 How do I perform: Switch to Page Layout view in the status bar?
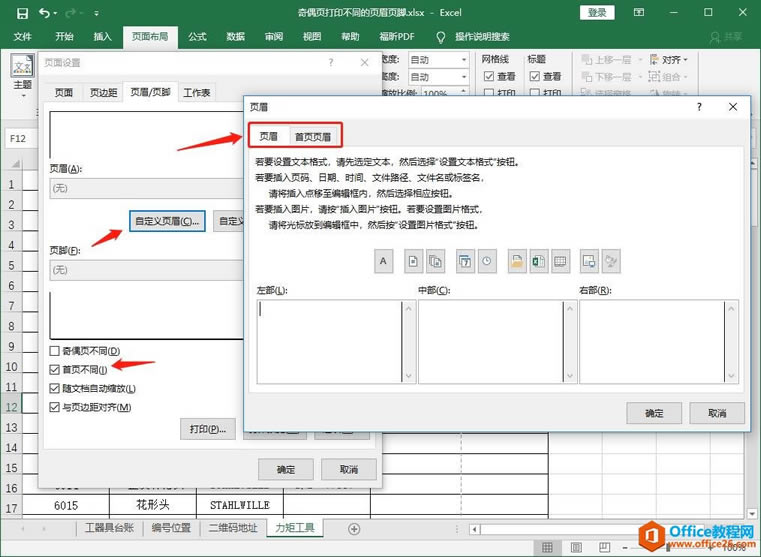point(576,547)
